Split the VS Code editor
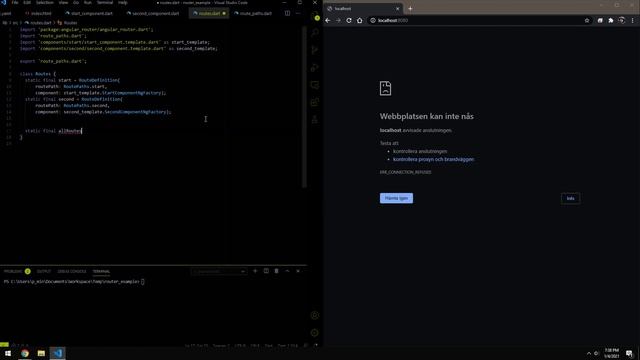This screenshot has height=360, width=640. tap(287, 13)
